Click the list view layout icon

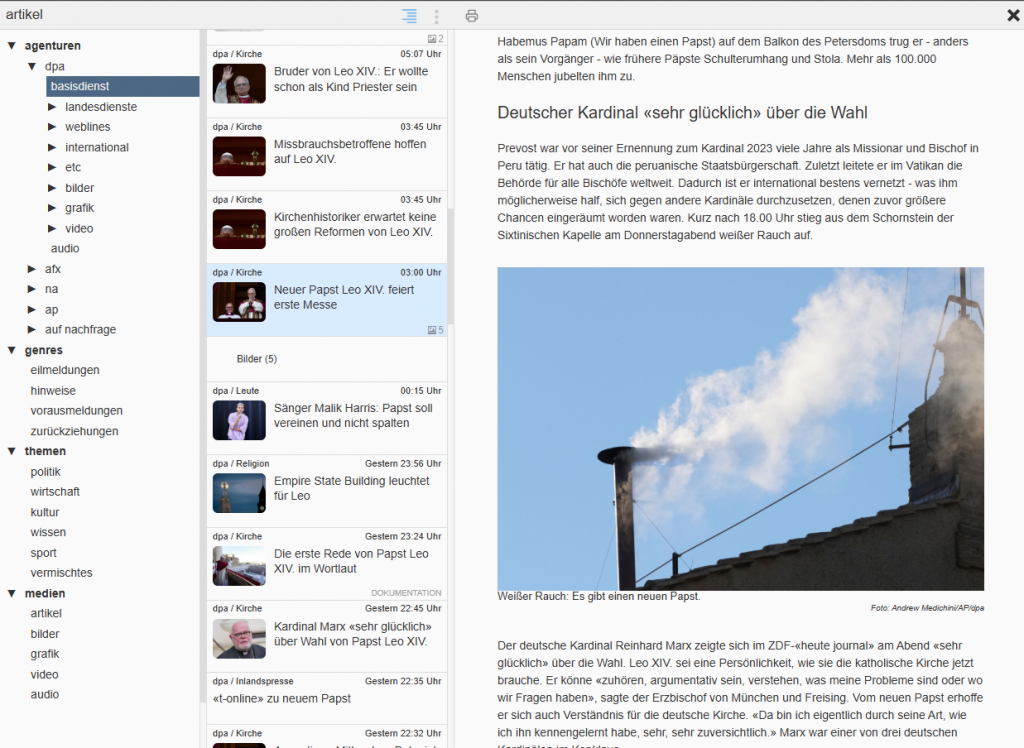click(x=409, y=16)
